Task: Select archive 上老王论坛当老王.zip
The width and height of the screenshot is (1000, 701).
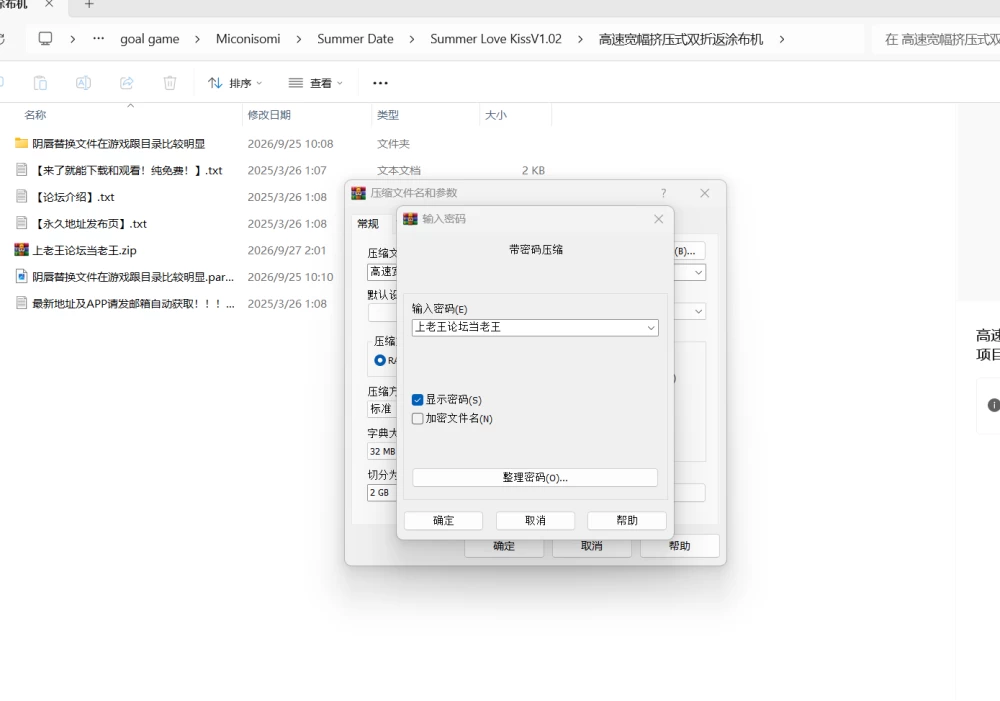Action: point(84,250)
